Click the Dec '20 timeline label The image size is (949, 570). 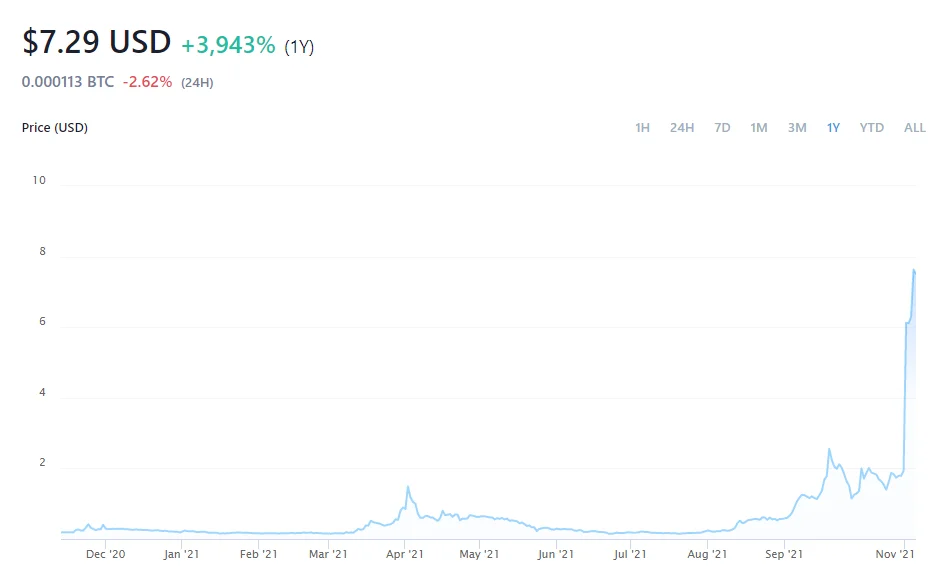(x=105, y=554)
